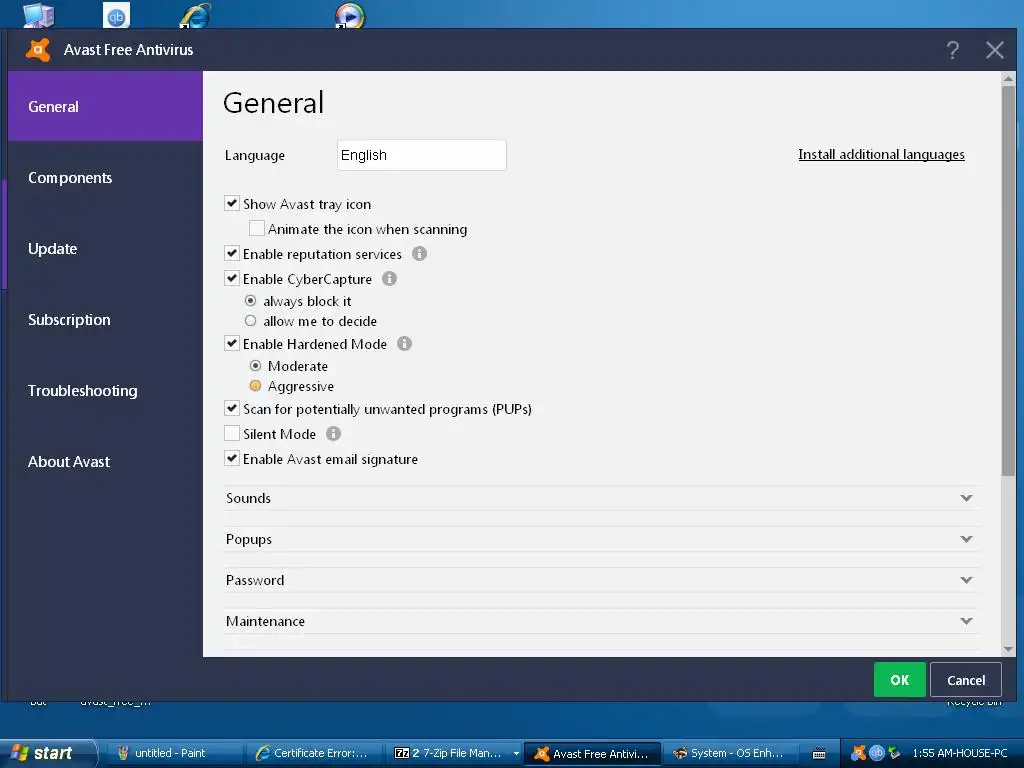Click Safely Remove Hardware tray icon
1024x768 pixels.
(894, 753)
